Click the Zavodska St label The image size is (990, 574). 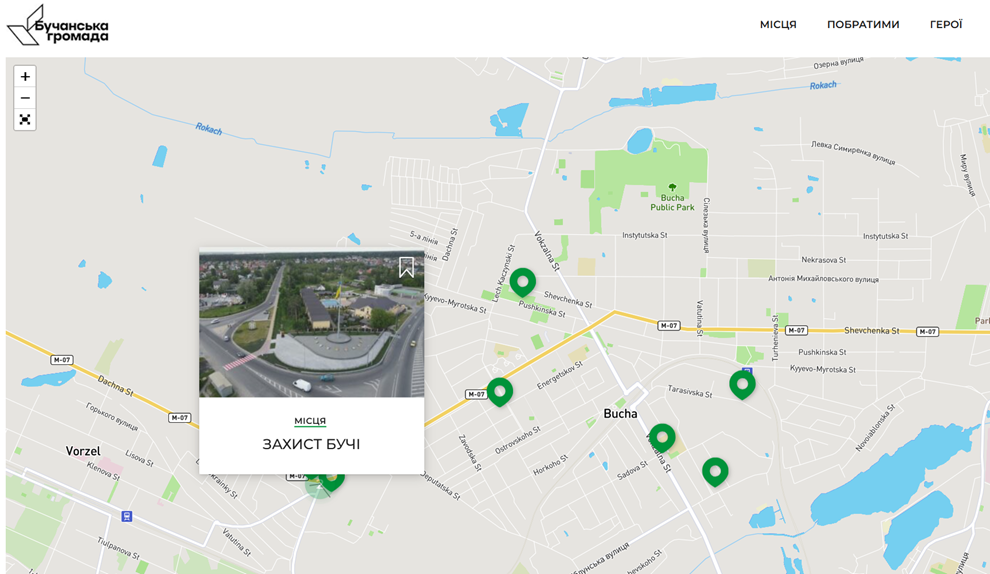tap(470, 453)
